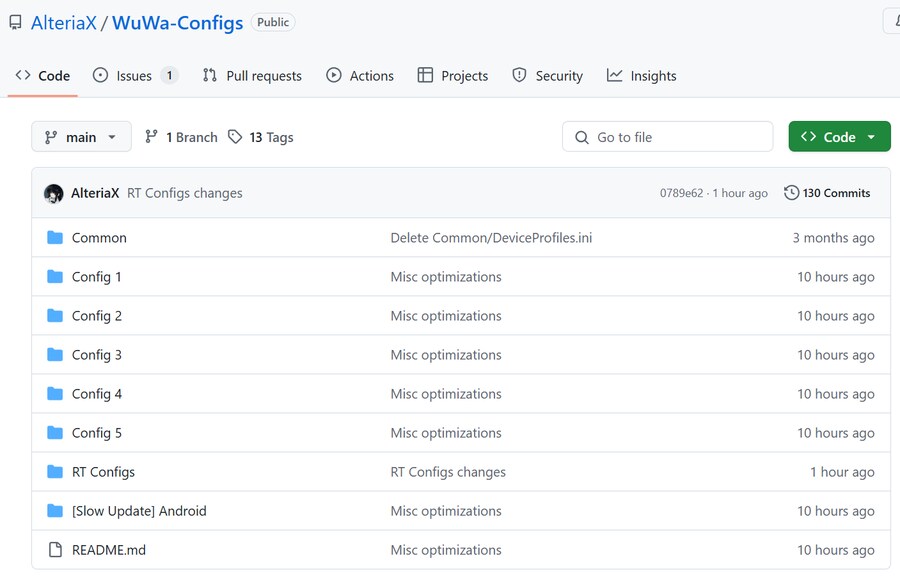The height and width of the screenshot is (579, 900).
Task: Click the repository book icon beside AlteriaX
Action: tap(15, 22)
